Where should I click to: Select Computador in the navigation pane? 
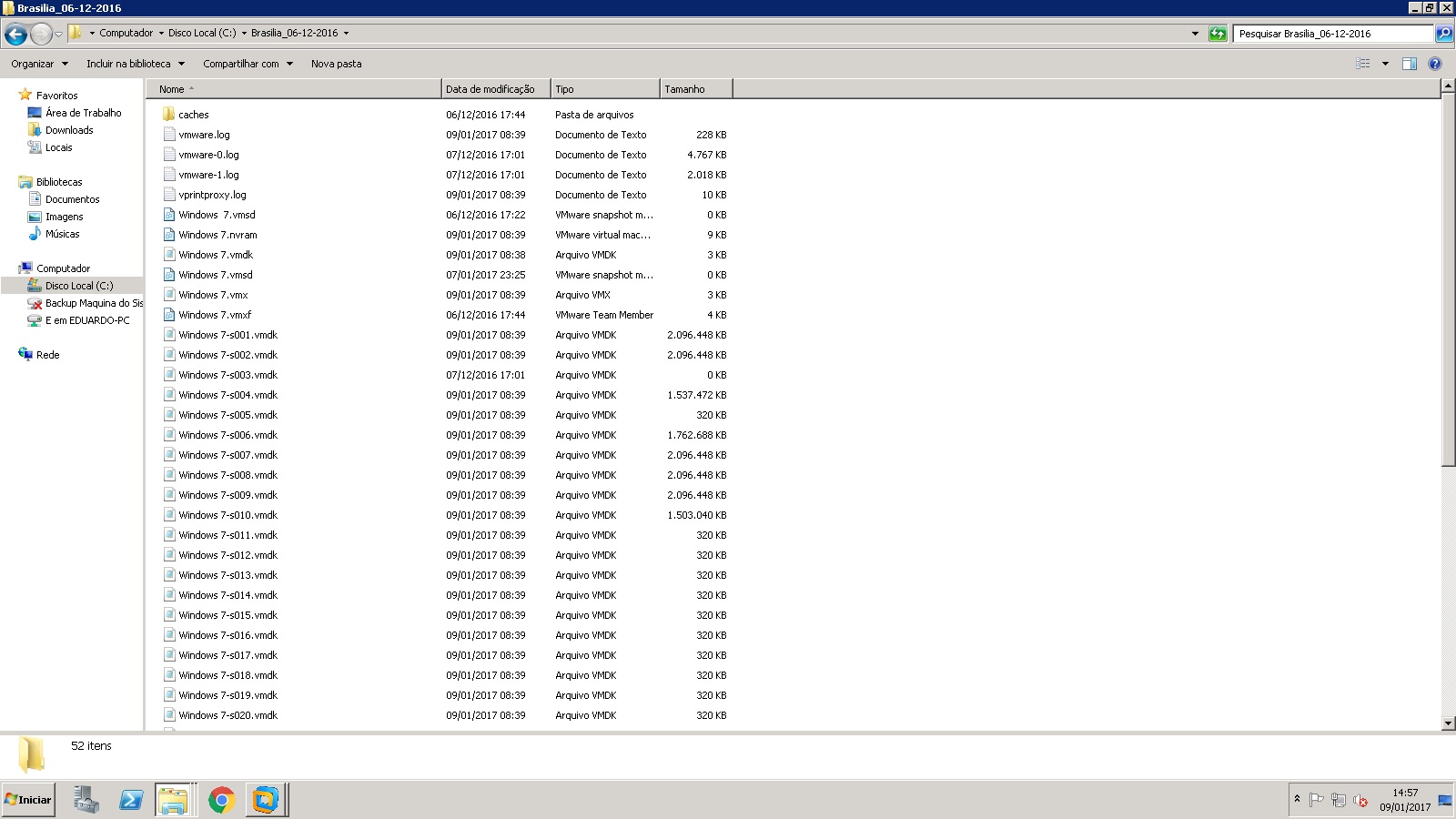click(x=63, y=268)
